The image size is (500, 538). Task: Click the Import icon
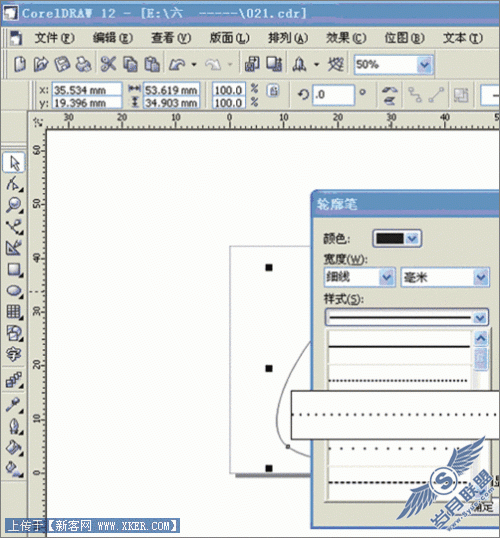pyautogui.click(x=252, y=64)
